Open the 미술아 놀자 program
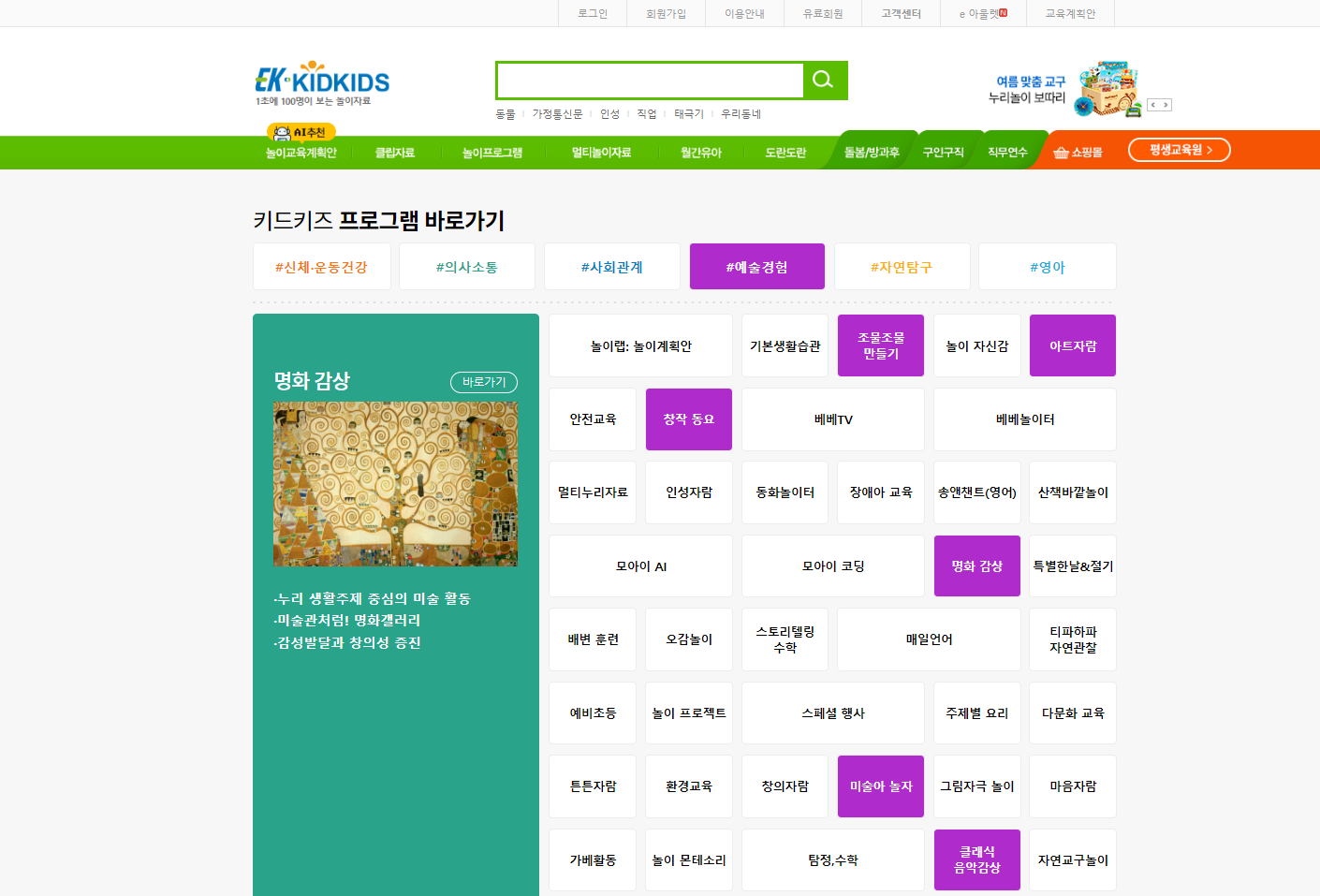 pyautogui.click(x=881, y=786)
